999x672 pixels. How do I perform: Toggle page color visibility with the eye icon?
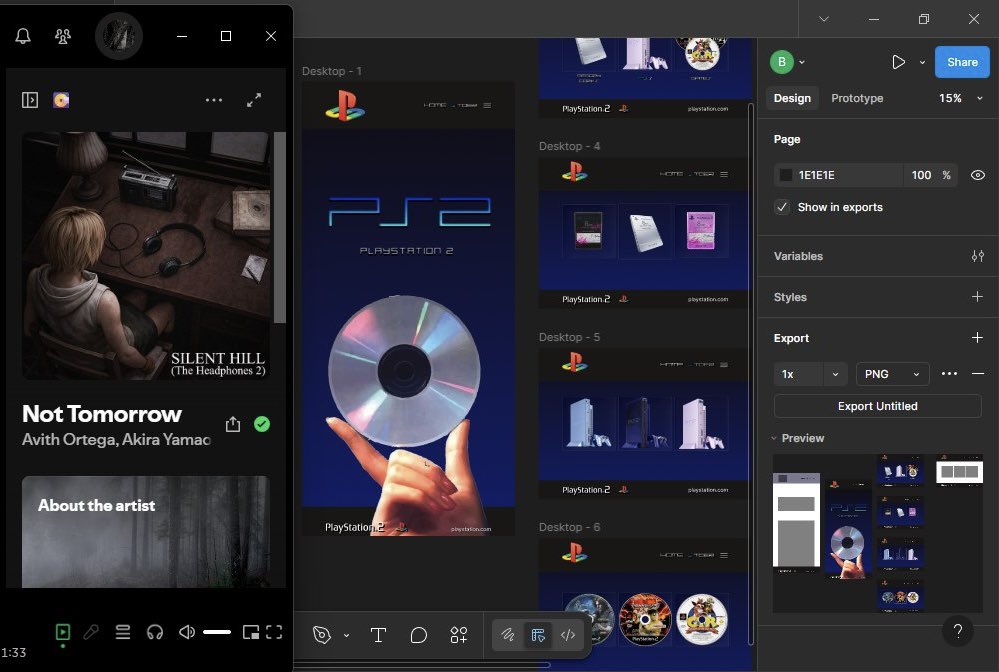(977, 175)
